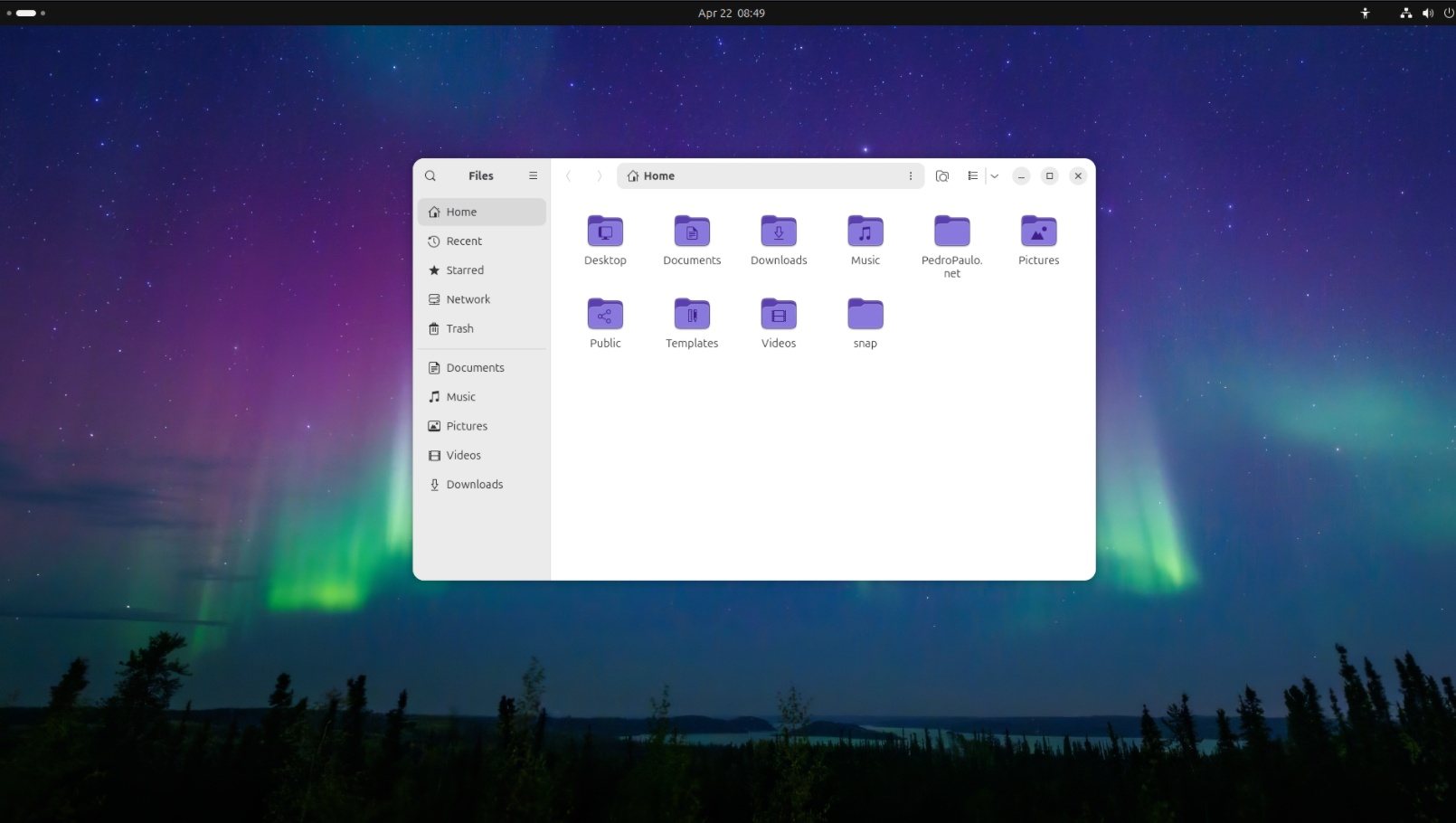This screenshot has width=1456, height=823.
Task: Open the power menu in the top bar
Action: pos(1448,13)
